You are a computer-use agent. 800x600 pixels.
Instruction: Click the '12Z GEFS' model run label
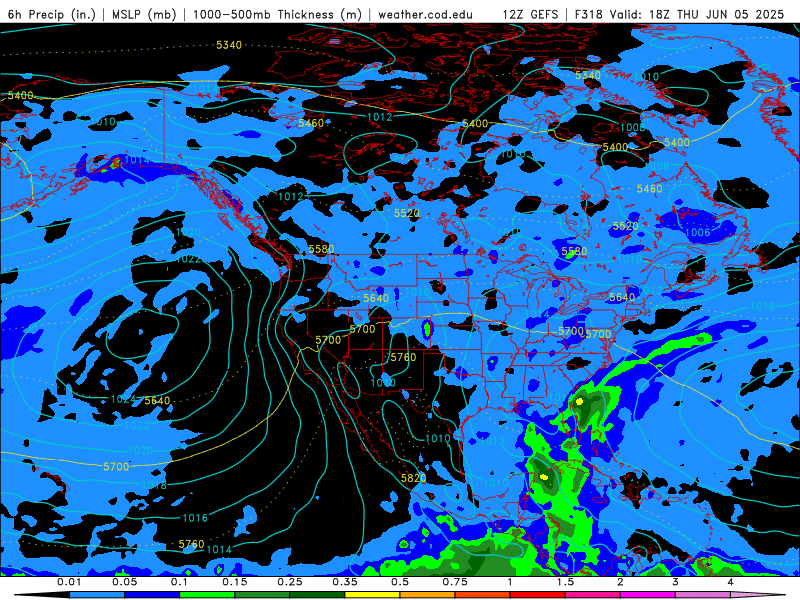coord(530,14)
